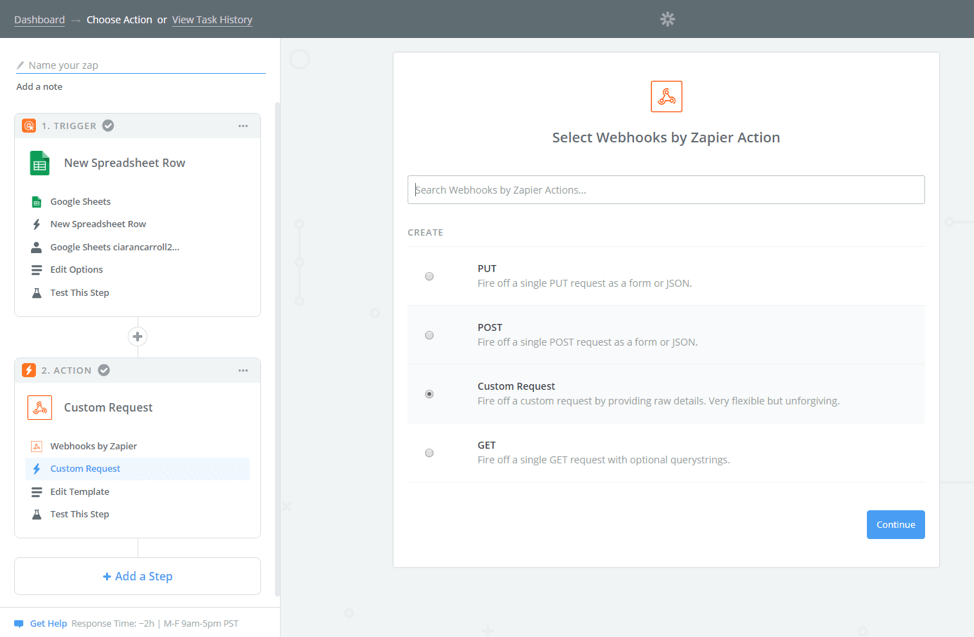This screenshot has width=974, height=637.
Task: Open the Get Help link
Action: pos(48,623)
